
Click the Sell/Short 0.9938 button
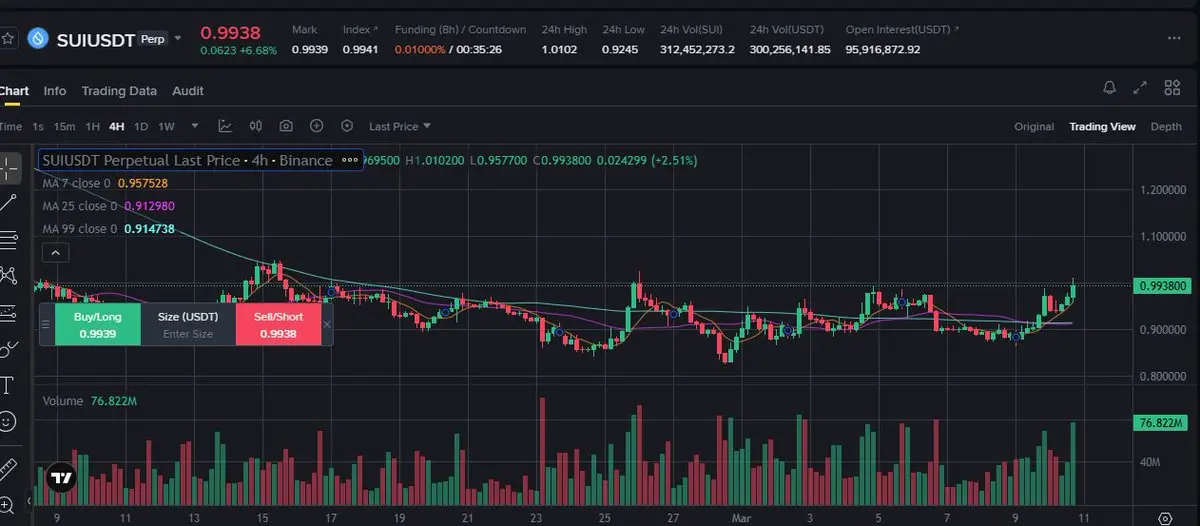click(x=278, y=324)
